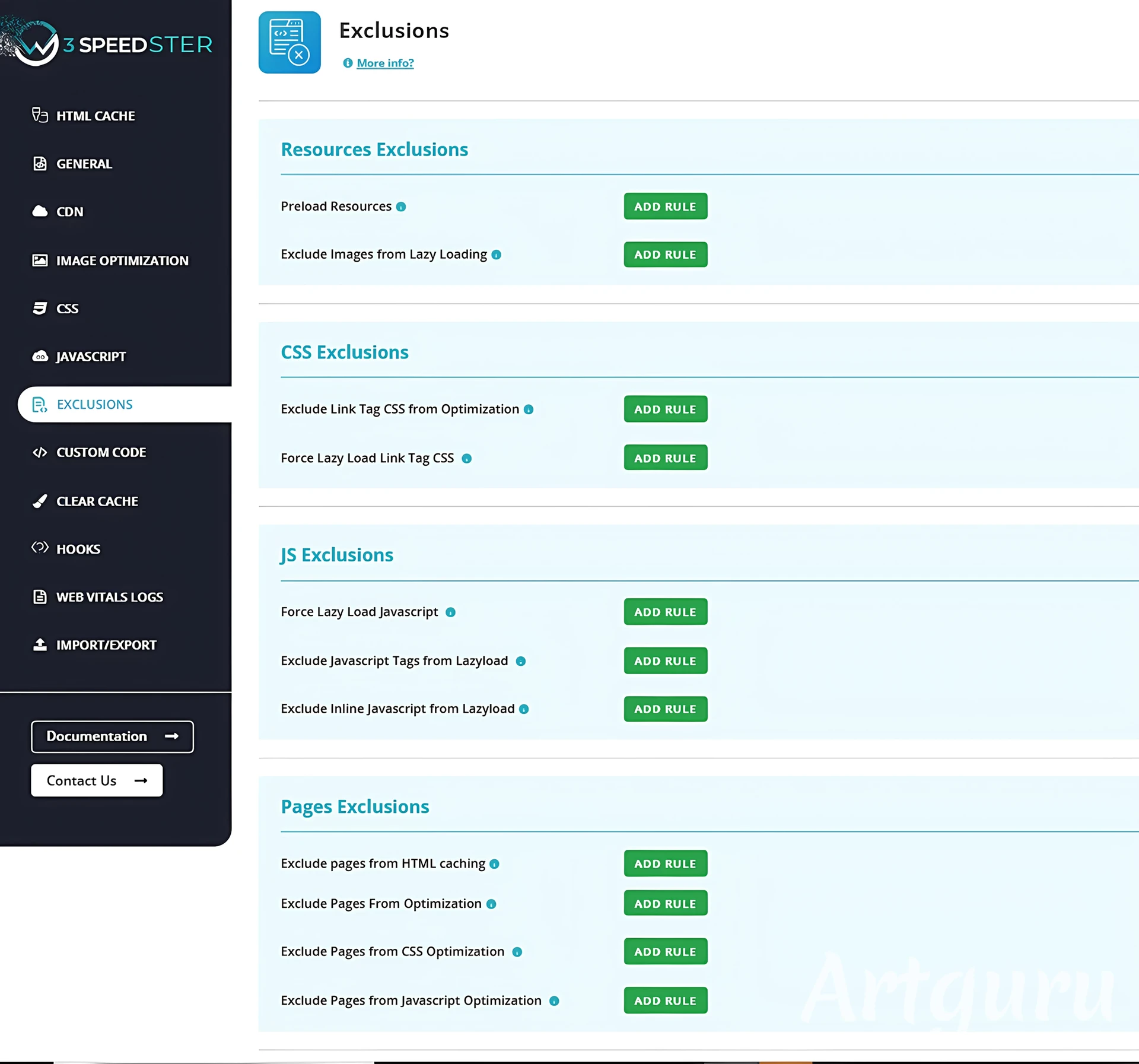Viewport: 1139px width, 1064px height.
Task: Click info icon beside Exclude Pages from CSS Optimization
Action: (517, 952)
